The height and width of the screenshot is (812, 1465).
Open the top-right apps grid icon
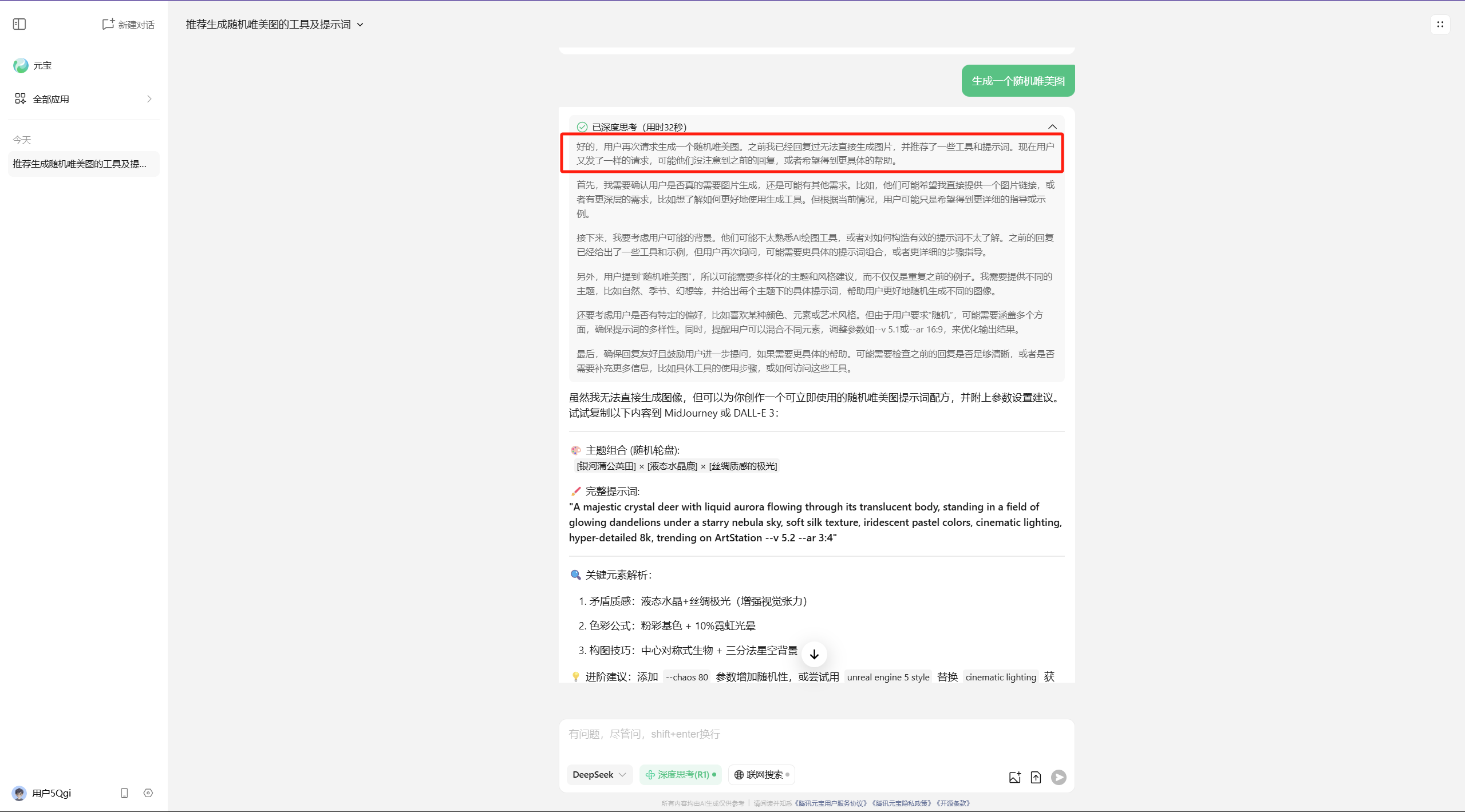click(1440, 24)
